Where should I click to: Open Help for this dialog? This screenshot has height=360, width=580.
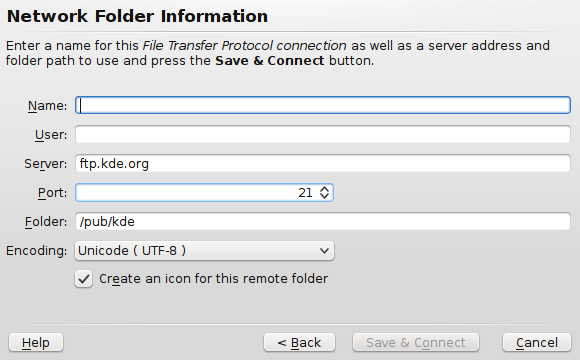click(36, 343)
